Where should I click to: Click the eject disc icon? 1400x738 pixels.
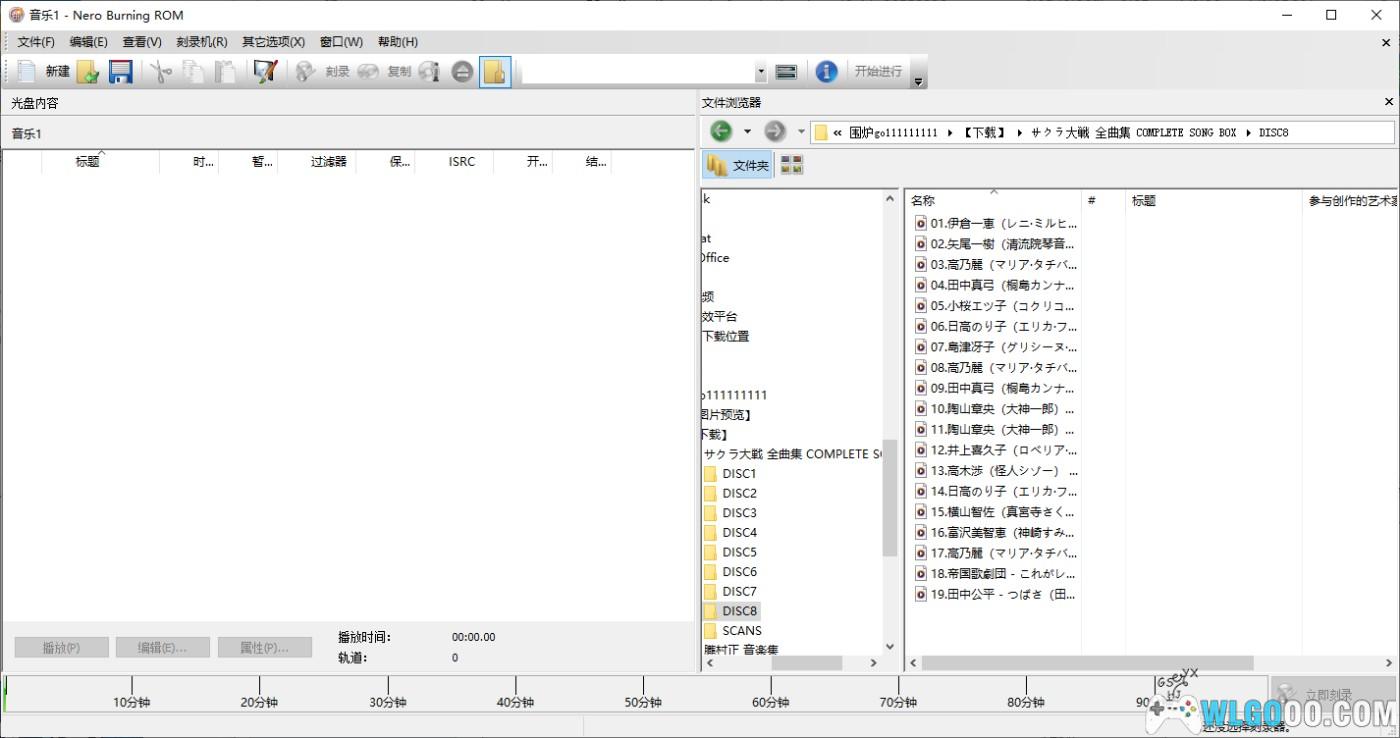461,71
